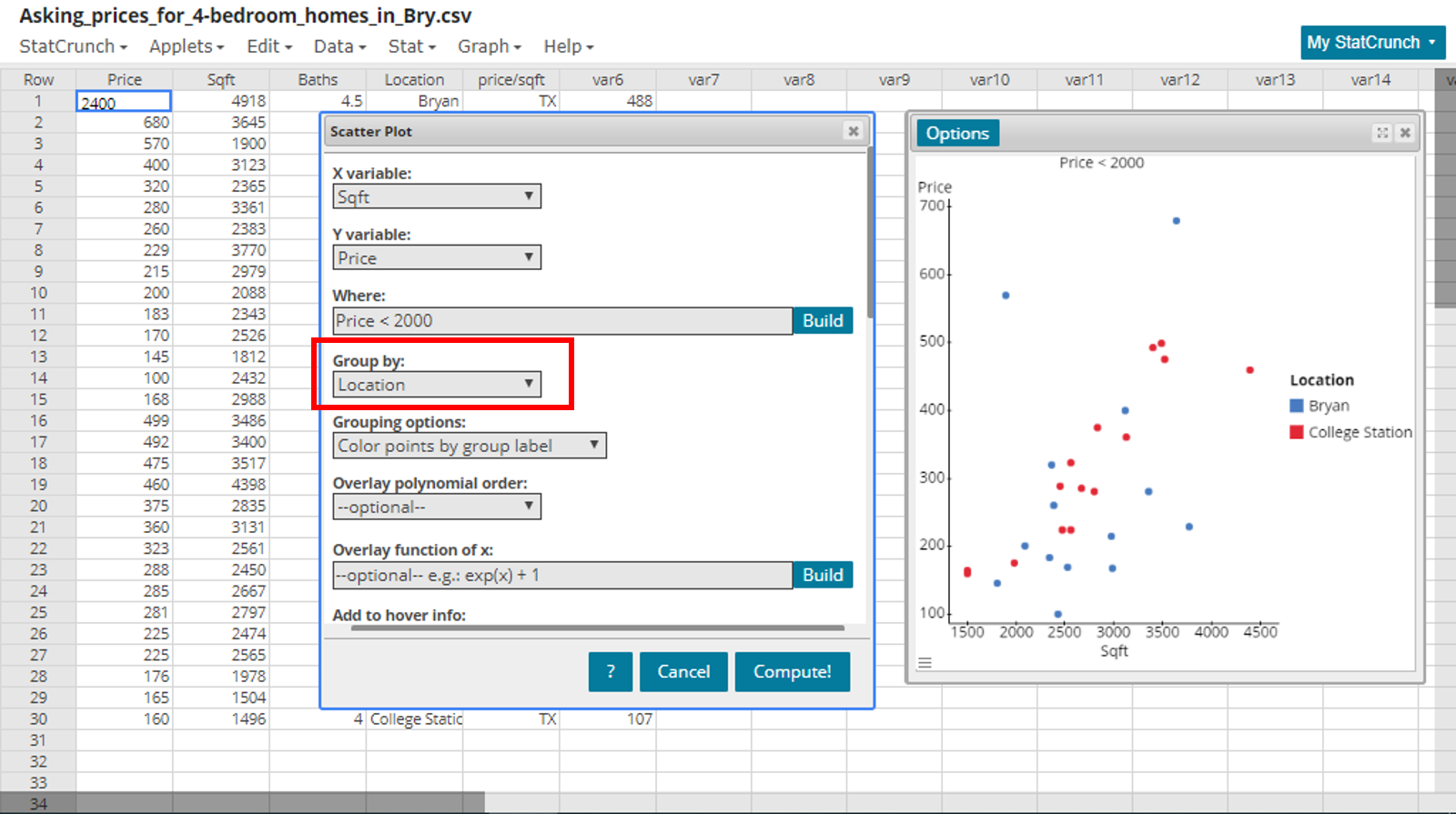Click the blue Bryan legend swatch
The width and height of the screenshot is (1456, 814).
click(x=1297, y=406)
